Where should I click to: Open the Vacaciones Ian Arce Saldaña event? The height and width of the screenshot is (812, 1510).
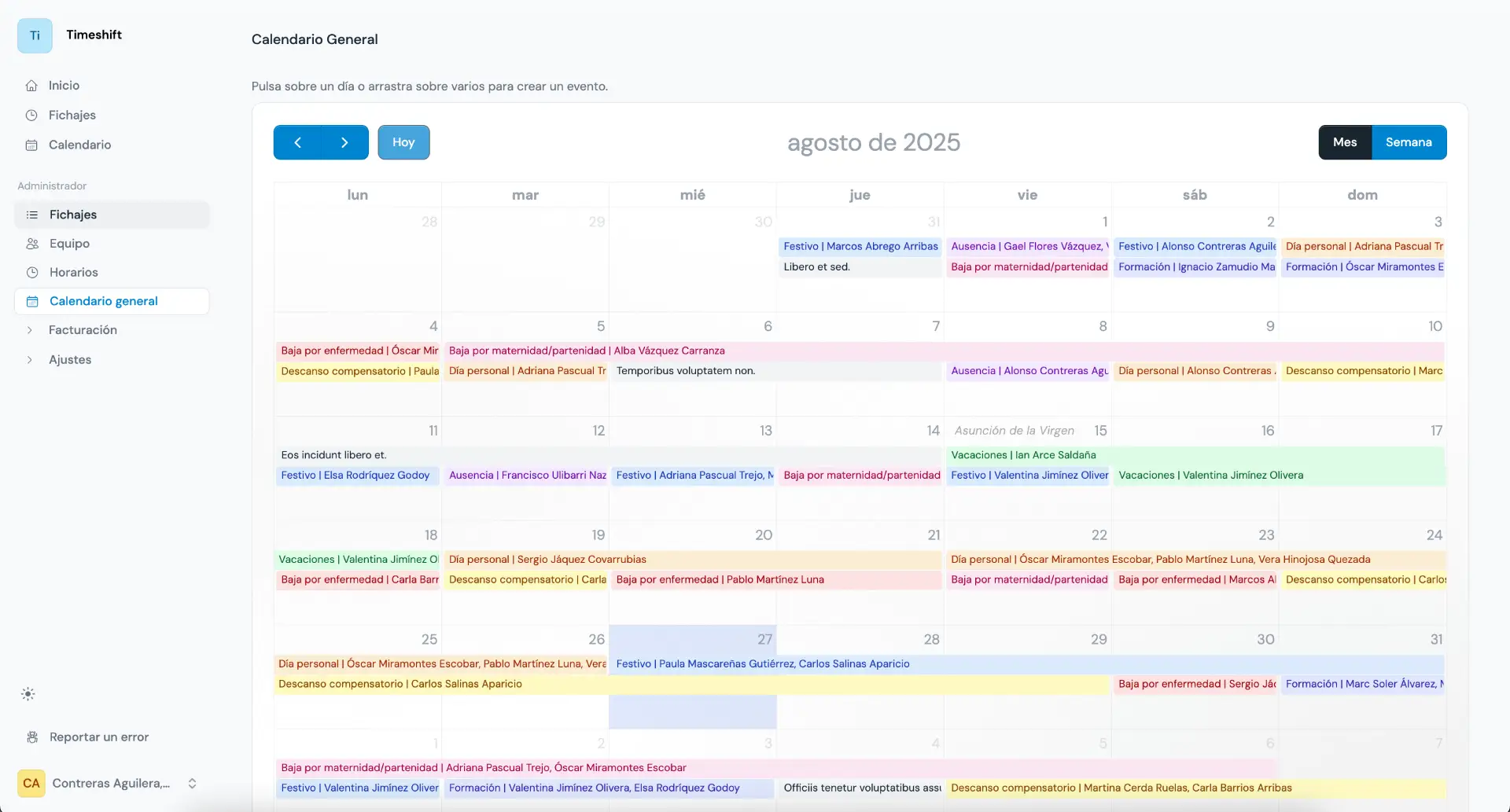(1023, 454)
